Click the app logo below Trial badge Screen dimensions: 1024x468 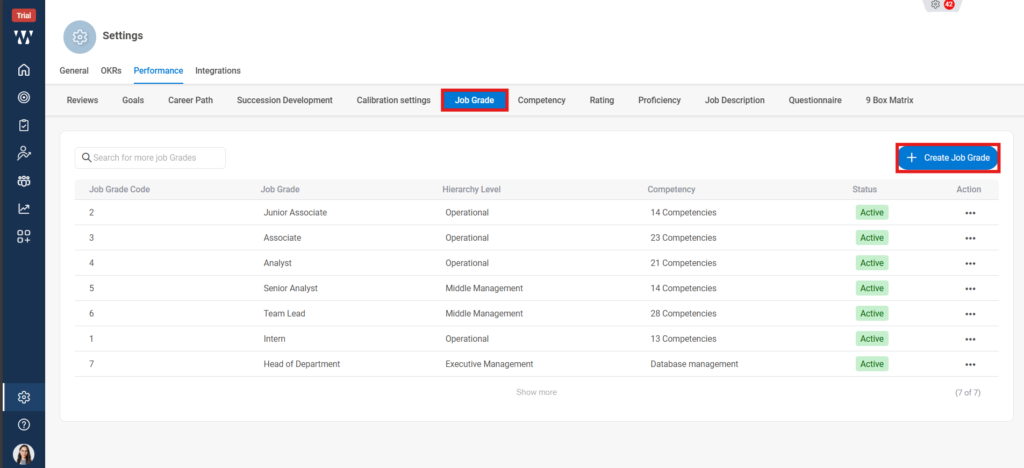(x=24, y=37)
